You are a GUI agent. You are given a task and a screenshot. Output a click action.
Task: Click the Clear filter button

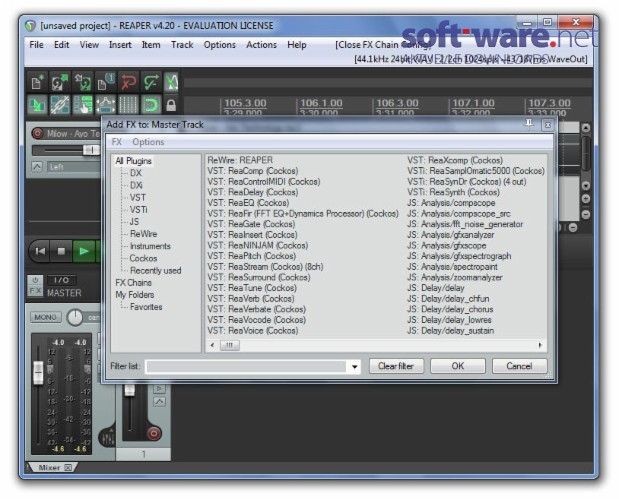[x=396, y=366]
